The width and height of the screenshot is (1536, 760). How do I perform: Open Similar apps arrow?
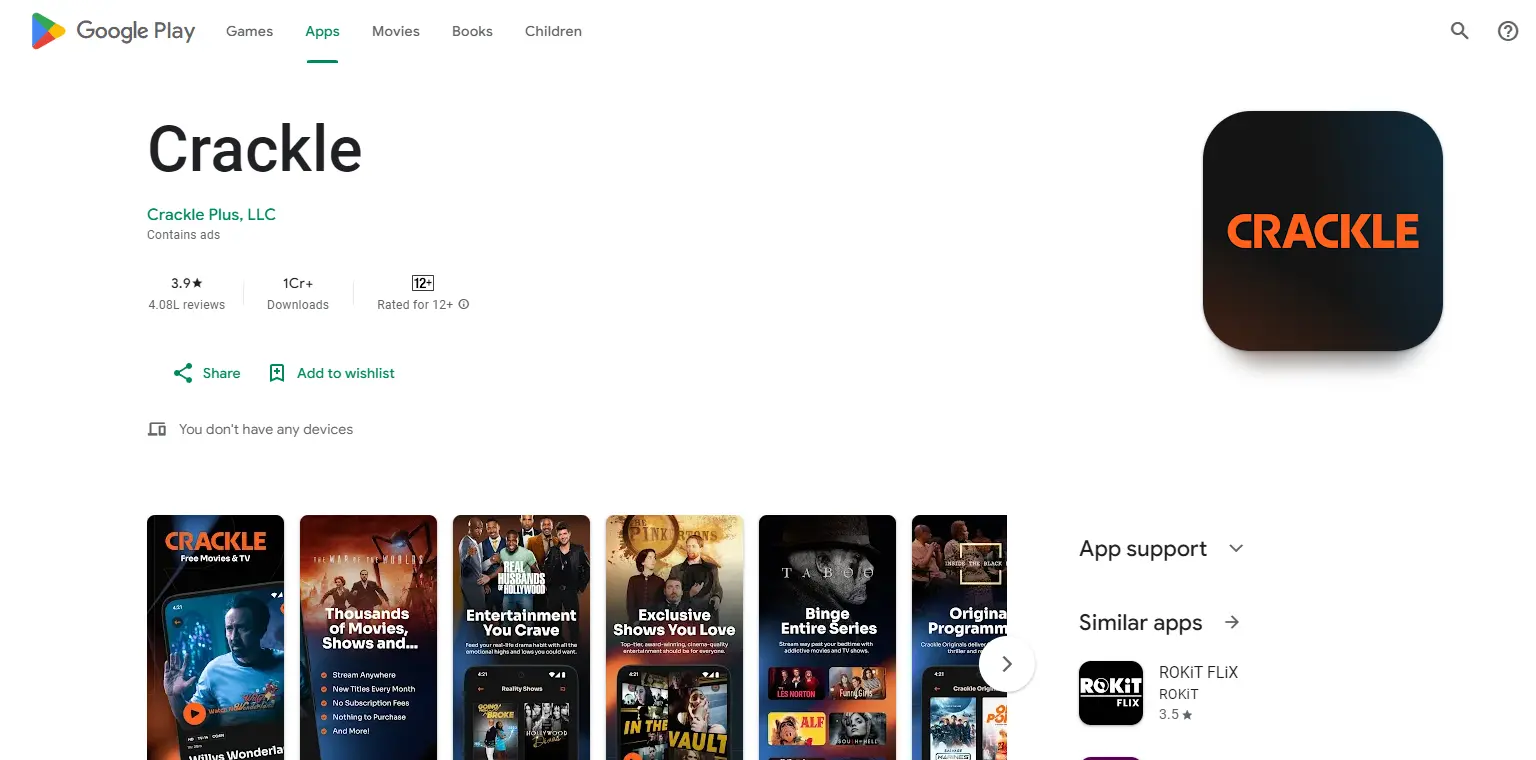(1232, 622)
